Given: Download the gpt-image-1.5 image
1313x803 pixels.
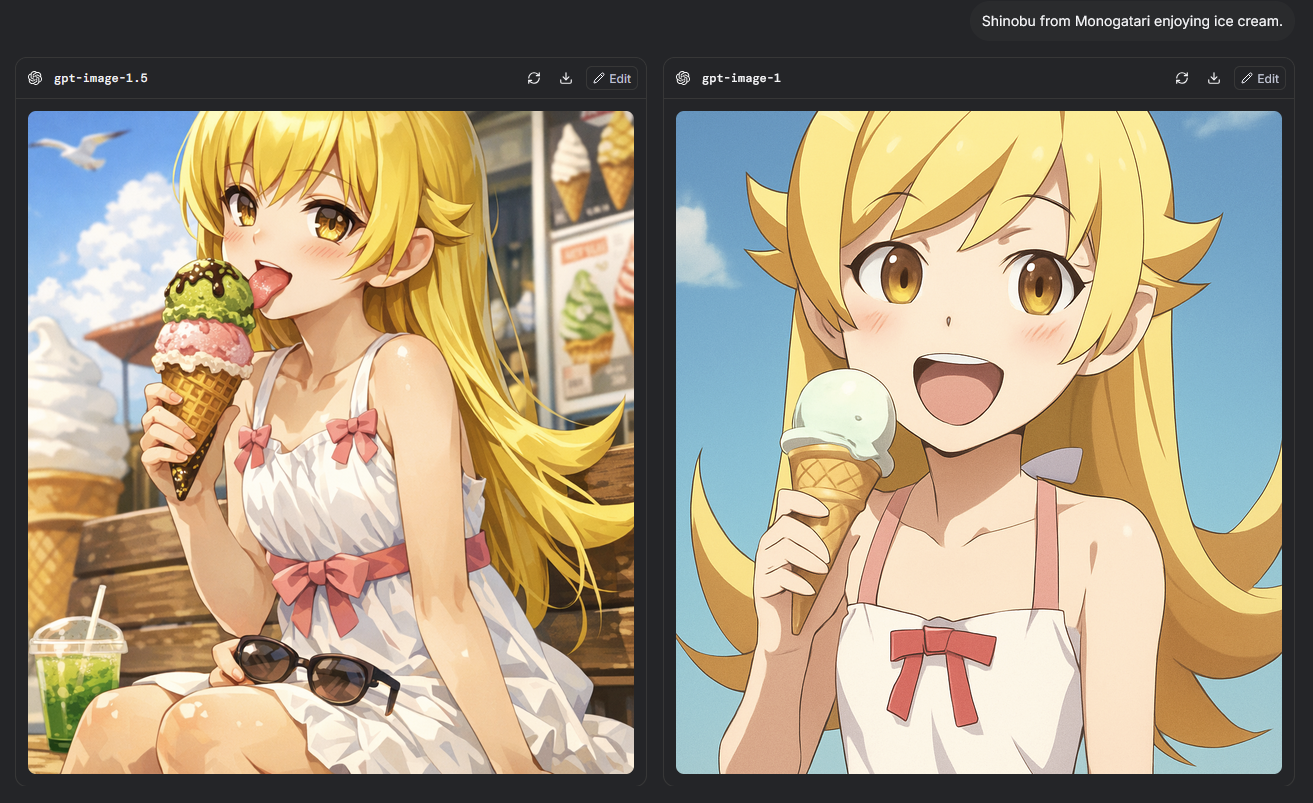Looking at the screenshot, I should tap(566, 78).
